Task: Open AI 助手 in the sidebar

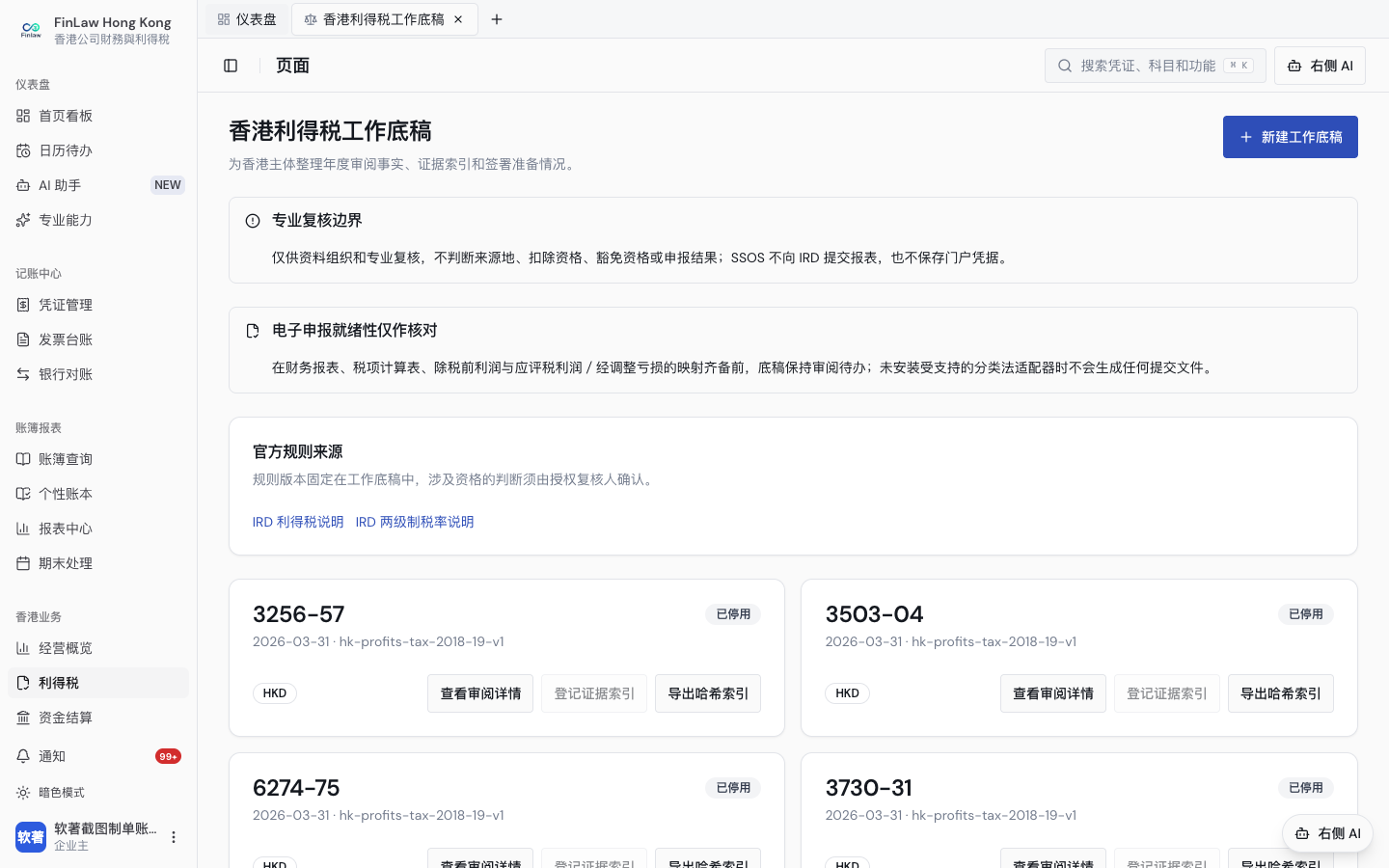Action: 98,185
